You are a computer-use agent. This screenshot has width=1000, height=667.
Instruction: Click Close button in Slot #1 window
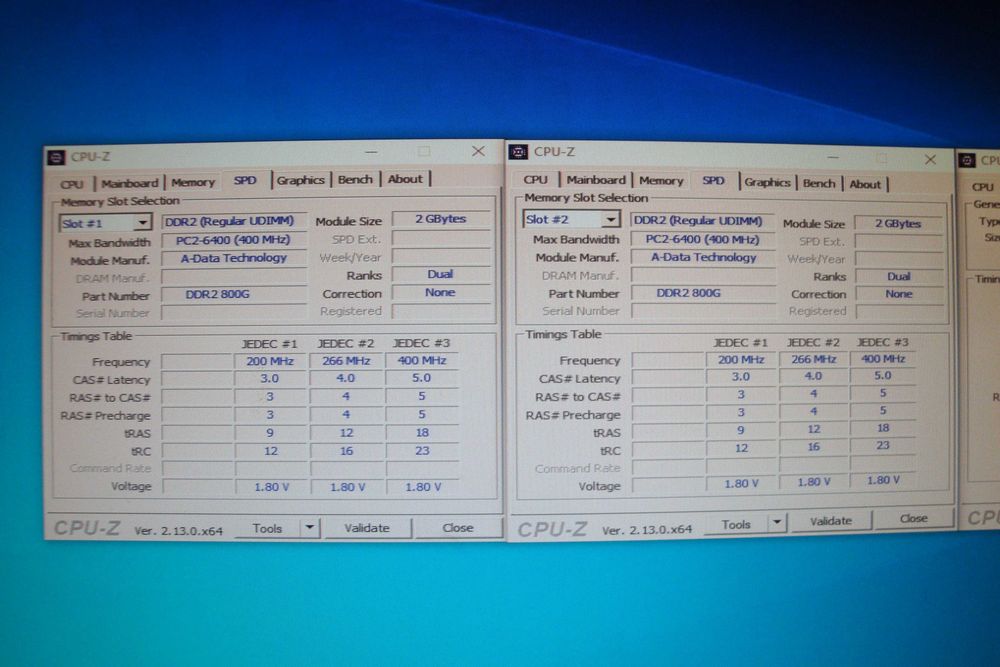[x=458, y=528]
